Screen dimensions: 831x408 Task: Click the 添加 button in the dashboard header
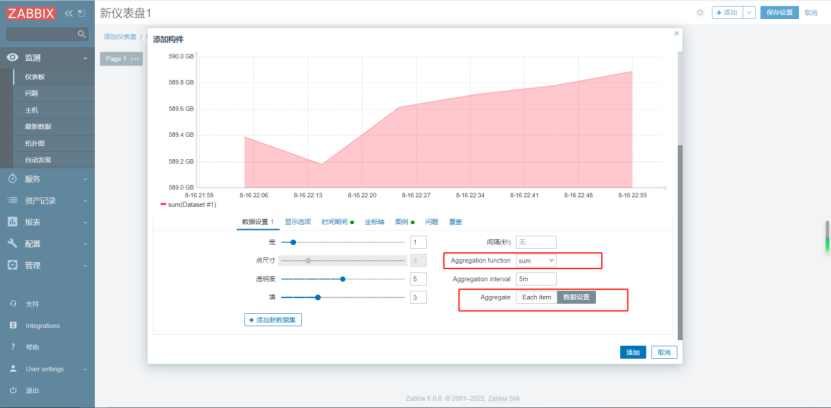pos(727,13)
